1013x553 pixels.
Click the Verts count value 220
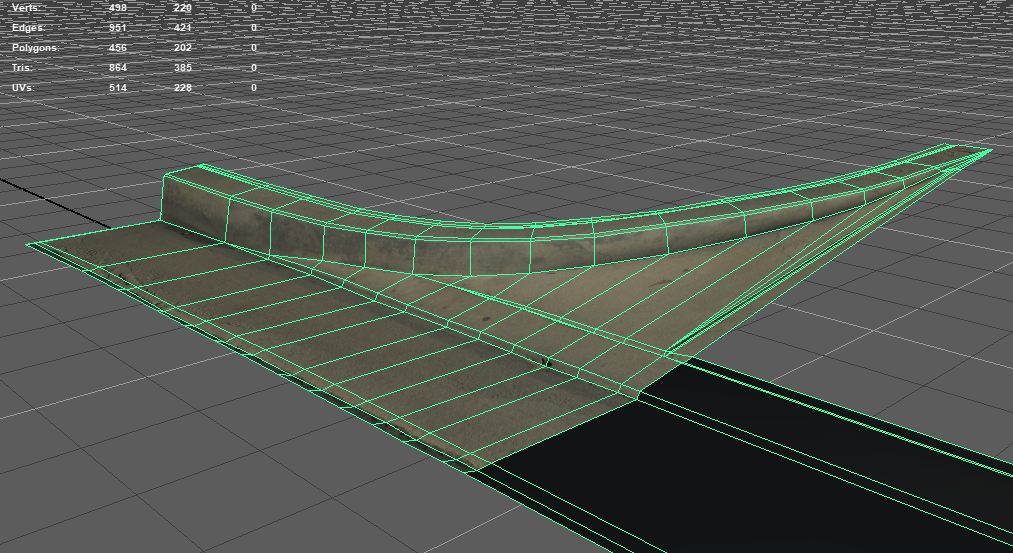click(x=183, y=8)
